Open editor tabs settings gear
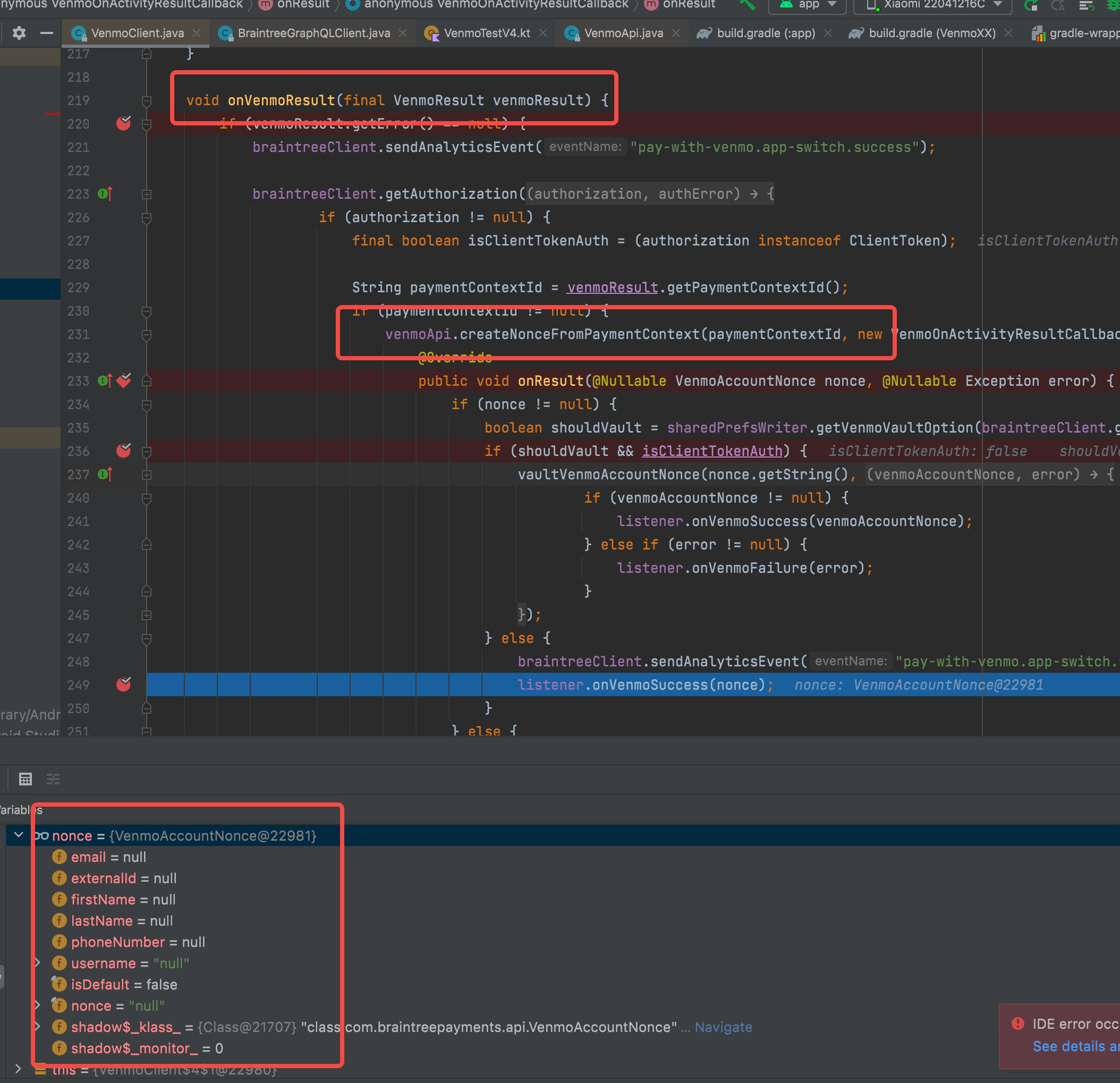1120x1083 pixels. click(x=19, y=33)
